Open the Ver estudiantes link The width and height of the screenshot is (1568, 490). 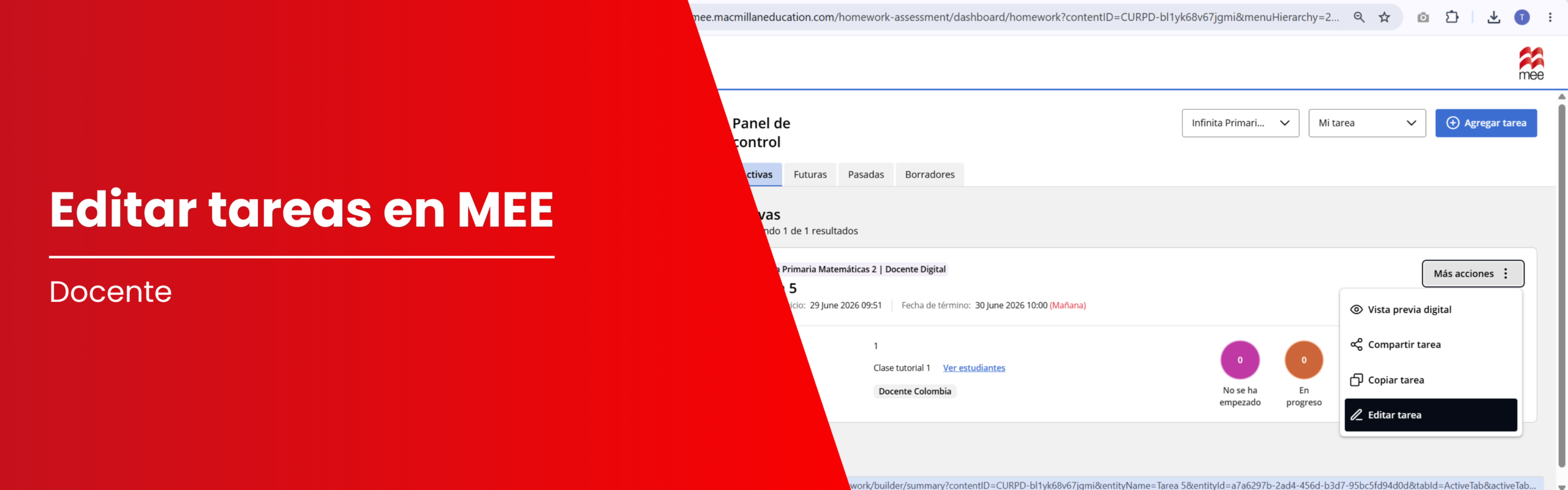pyautogui.click(x=974, y=368)
